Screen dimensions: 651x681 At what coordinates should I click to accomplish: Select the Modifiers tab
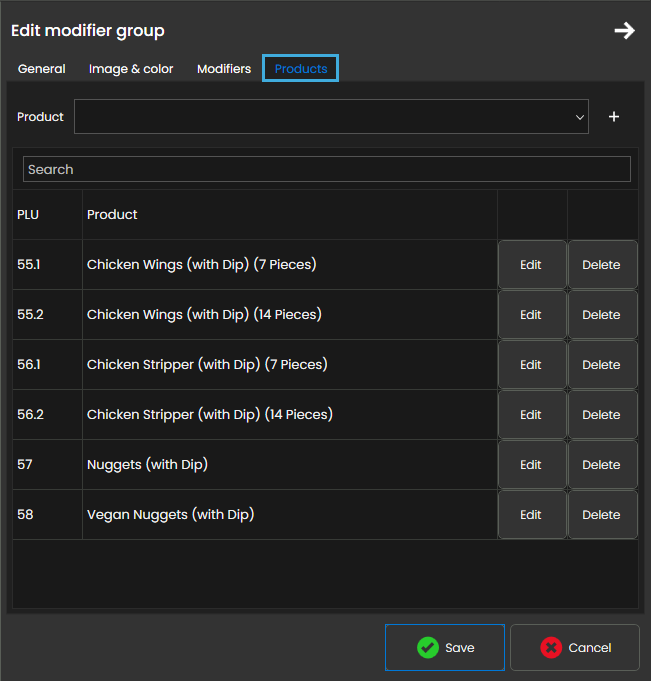[x=224, y=69]
